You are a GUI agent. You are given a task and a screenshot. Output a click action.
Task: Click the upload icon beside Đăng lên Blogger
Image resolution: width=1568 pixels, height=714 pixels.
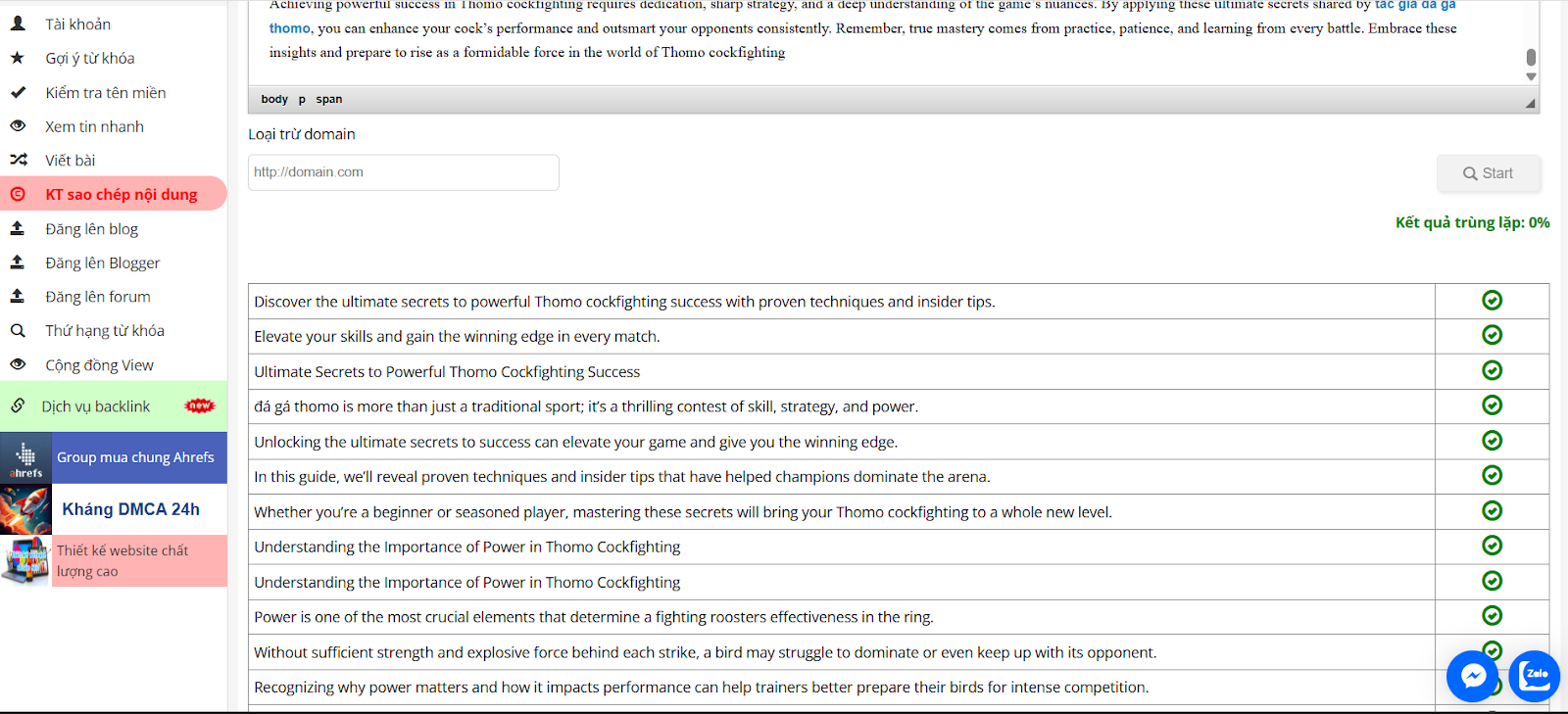coord(18,262)
